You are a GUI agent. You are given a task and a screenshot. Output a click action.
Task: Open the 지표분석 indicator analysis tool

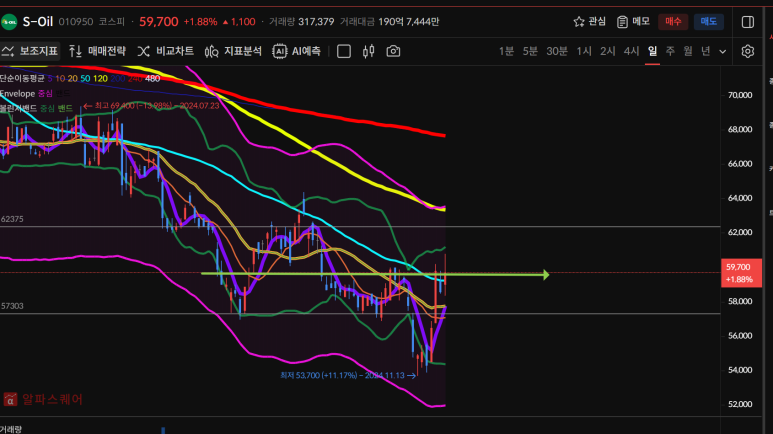click(233, 51)
